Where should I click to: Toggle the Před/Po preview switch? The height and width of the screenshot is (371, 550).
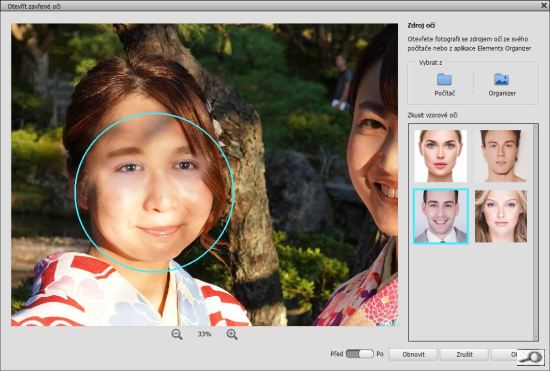(360, 354)
